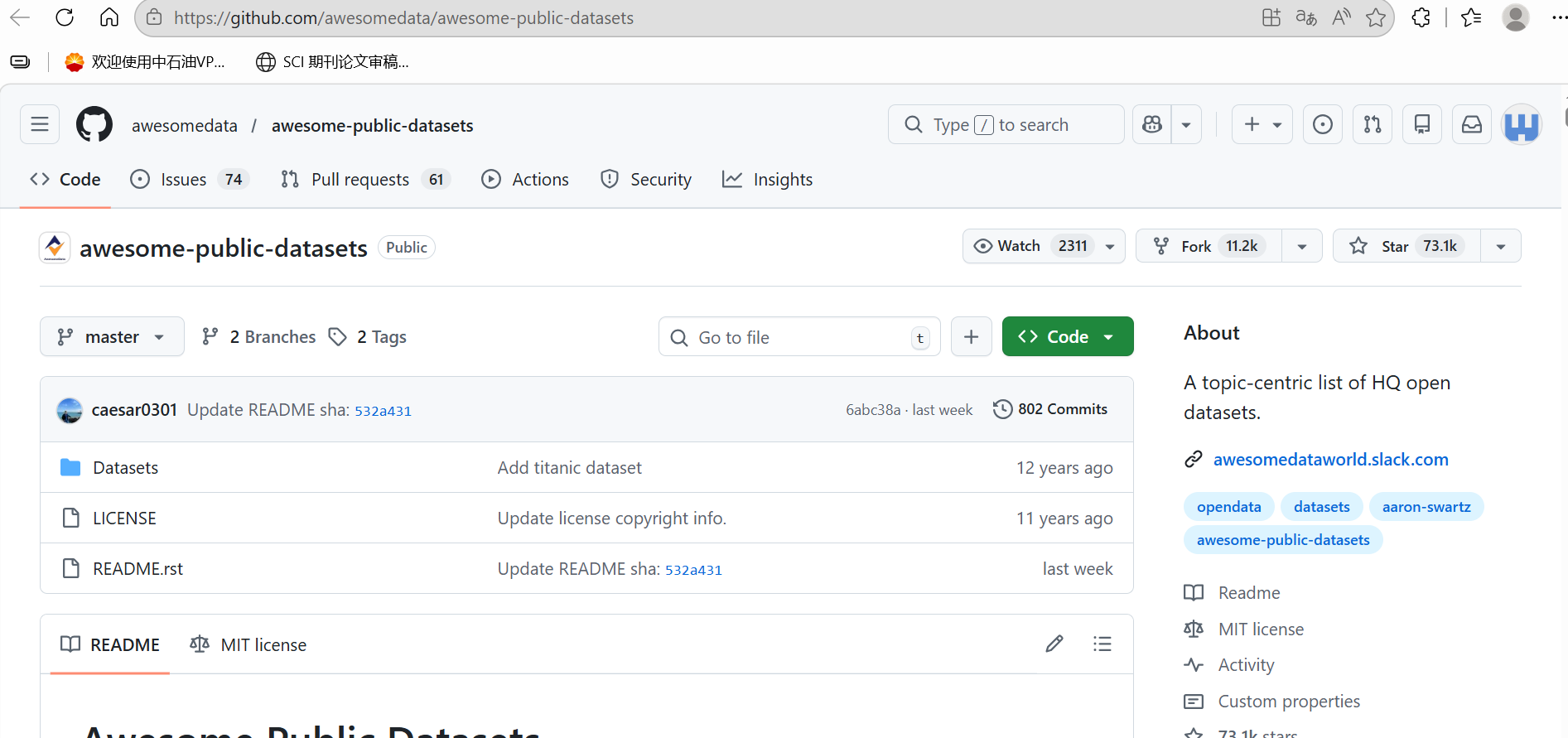Click the add file plus button
The width and height of the screenshot is (1568, 738).
tap(972, 337)
